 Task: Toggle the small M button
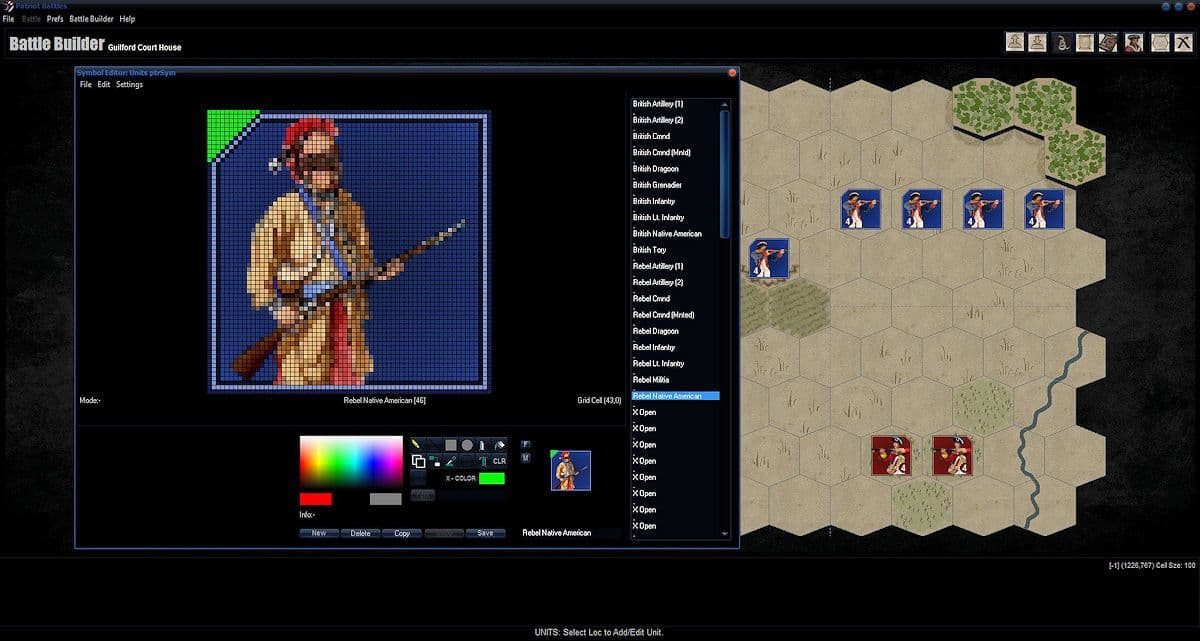526,458
